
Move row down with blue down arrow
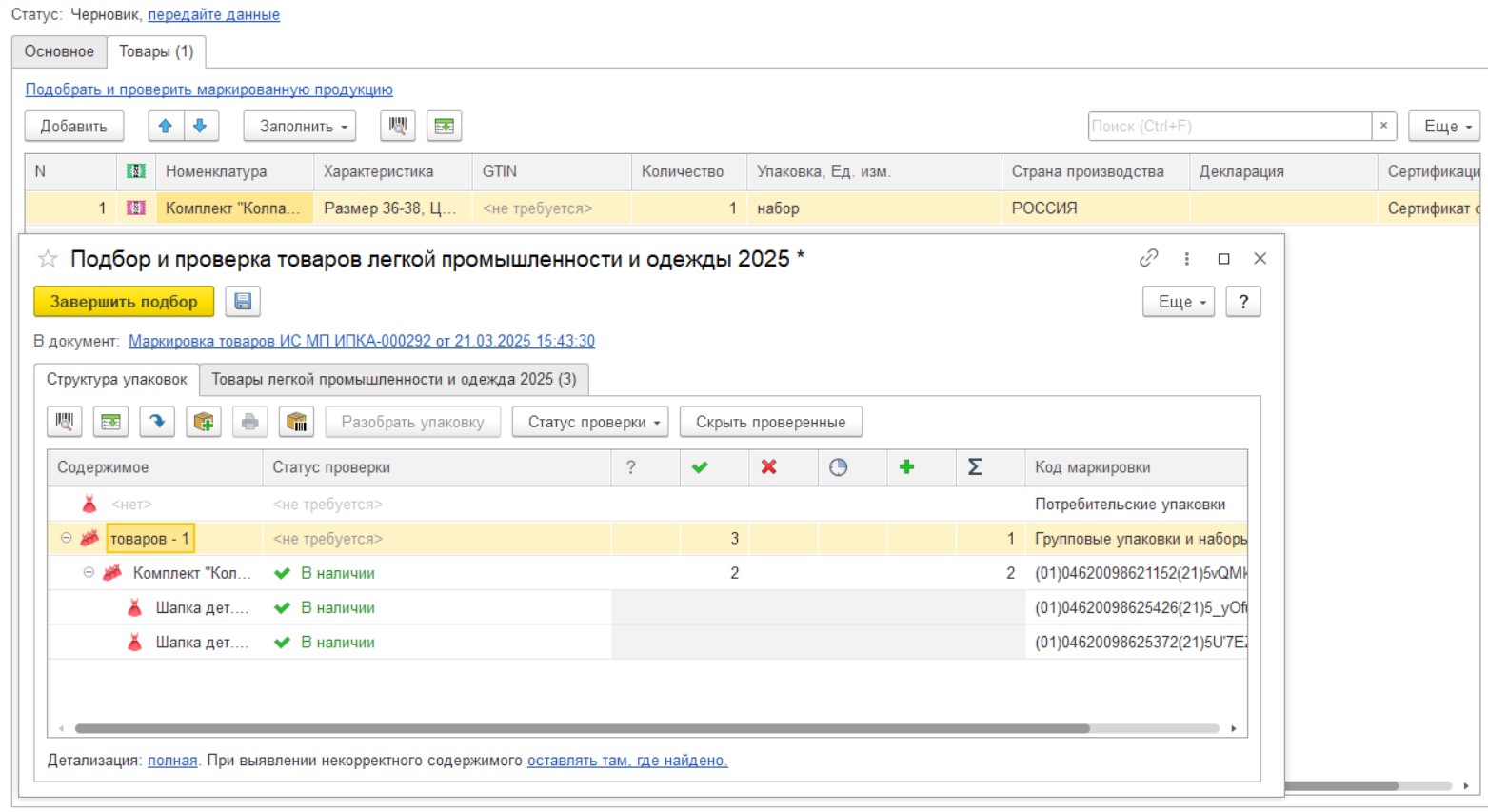tap(200, 126)
